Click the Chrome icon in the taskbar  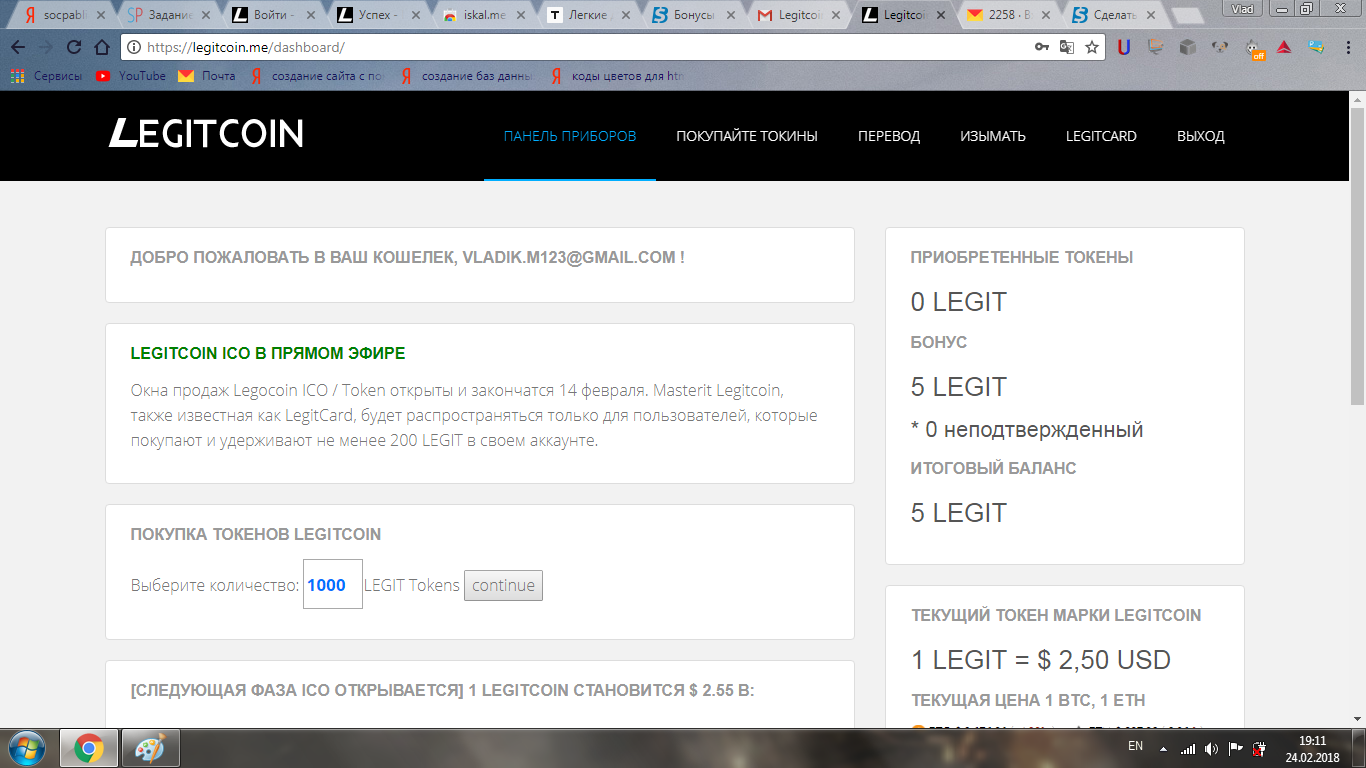89,748
